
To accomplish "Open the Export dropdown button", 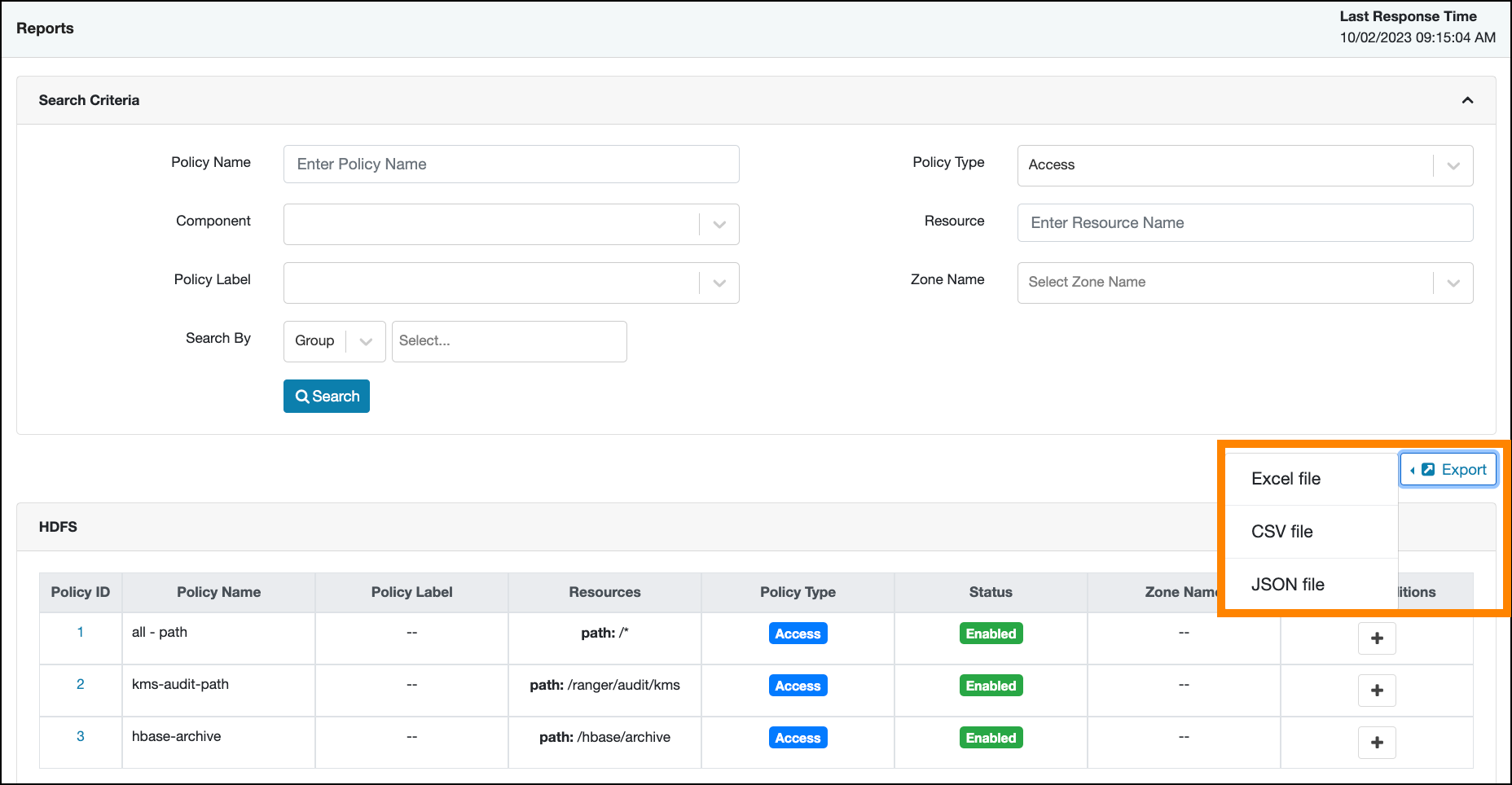I will click(x=1448, y=470).
